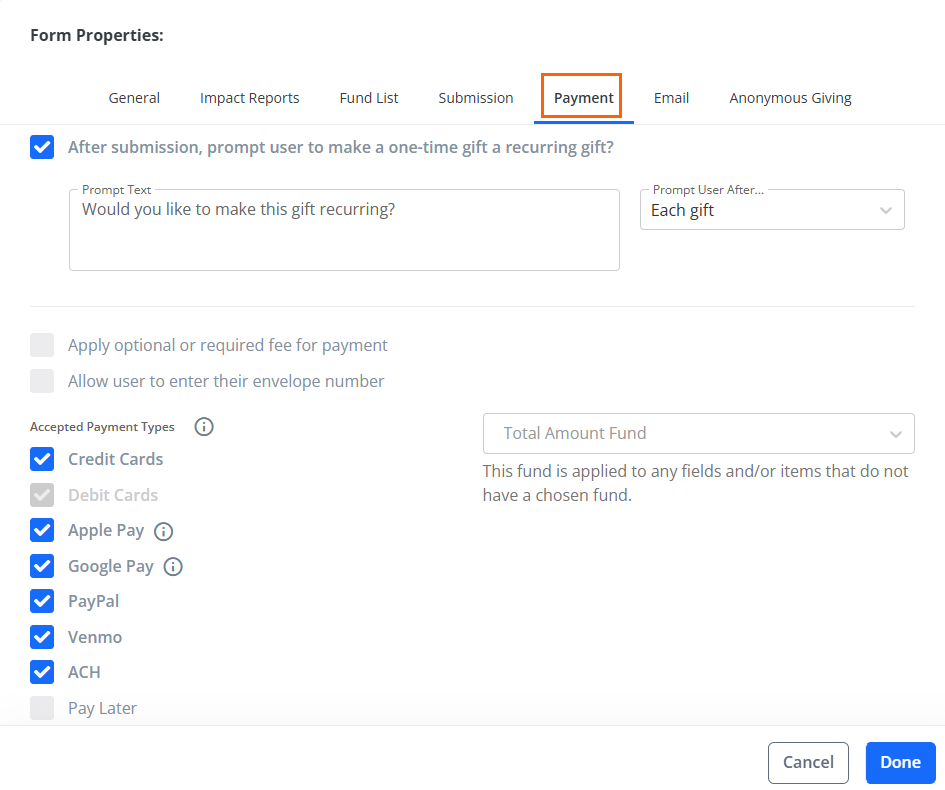
Task: Uncheck Credit Cards payment type
Action: 42,459
